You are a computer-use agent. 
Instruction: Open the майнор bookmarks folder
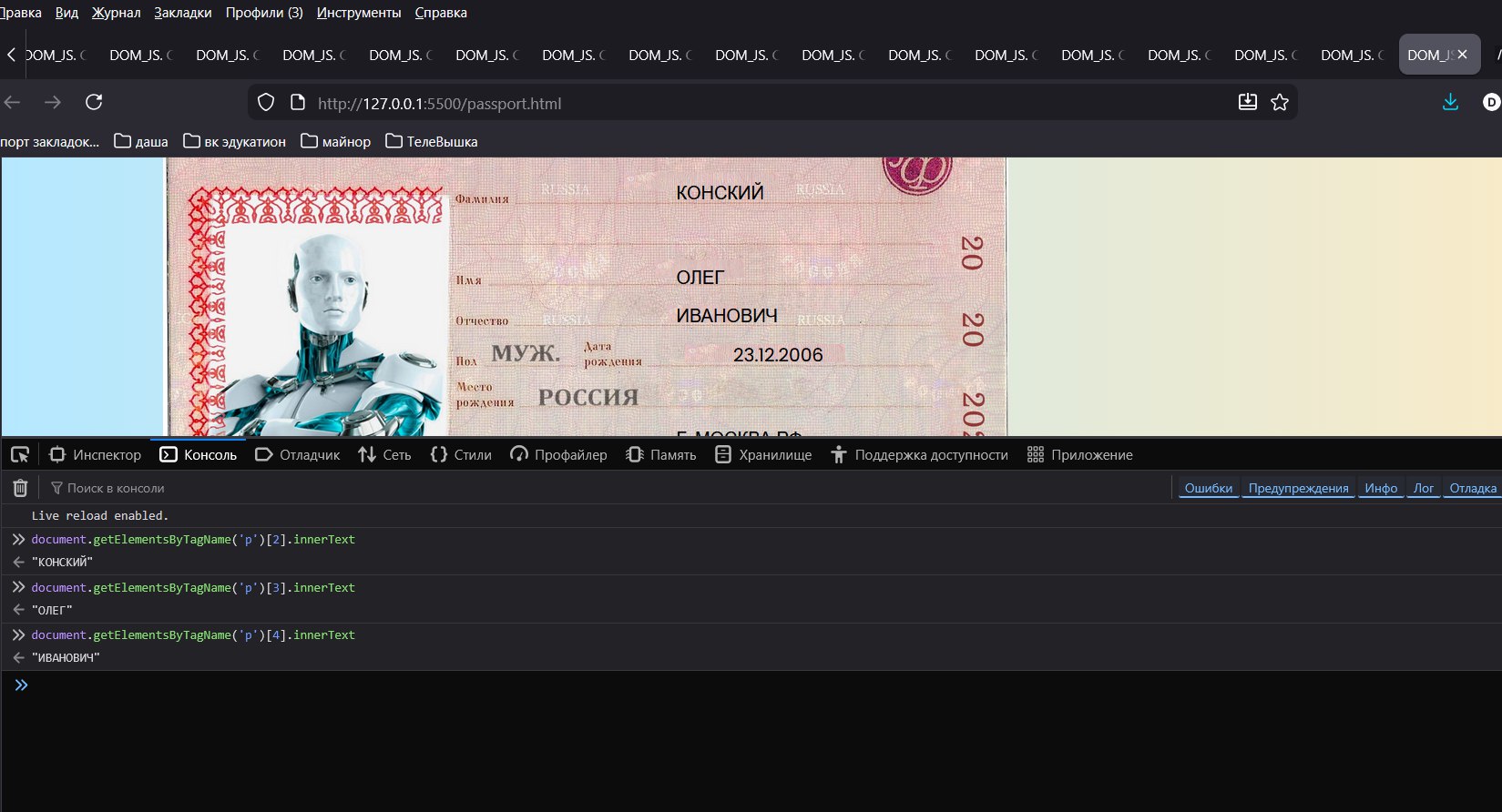tap(336, 141)
